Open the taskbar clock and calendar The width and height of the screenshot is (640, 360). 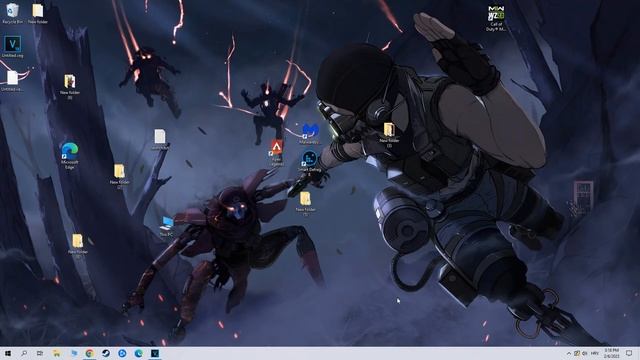(611, 353)
